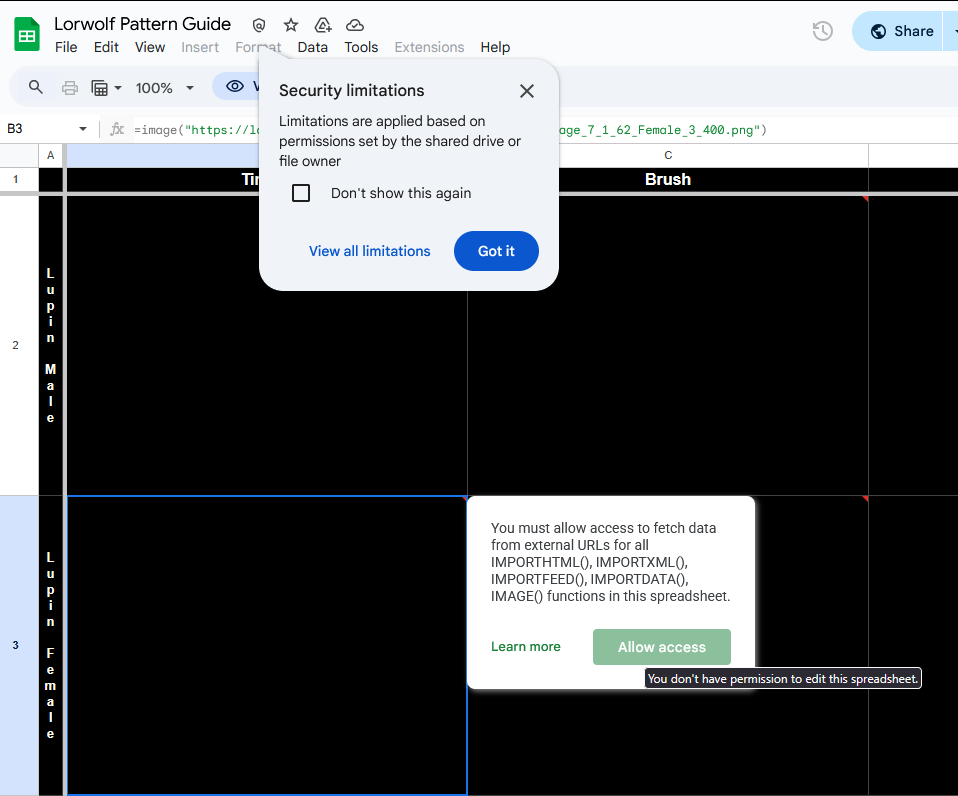
Task: Open the "View all limitations" link
Action: coord(369,251)
